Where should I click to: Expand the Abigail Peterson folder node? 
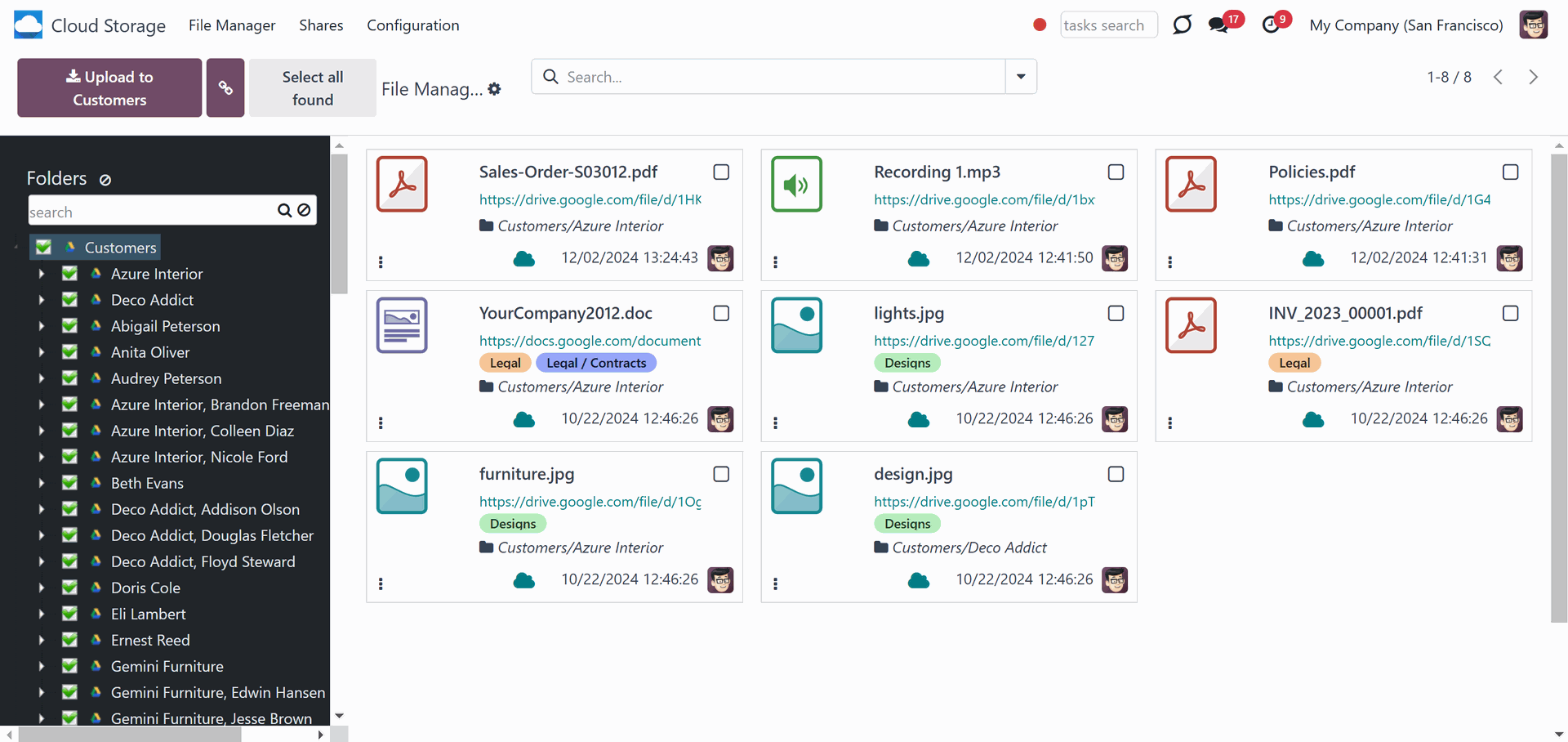[42, 326]
